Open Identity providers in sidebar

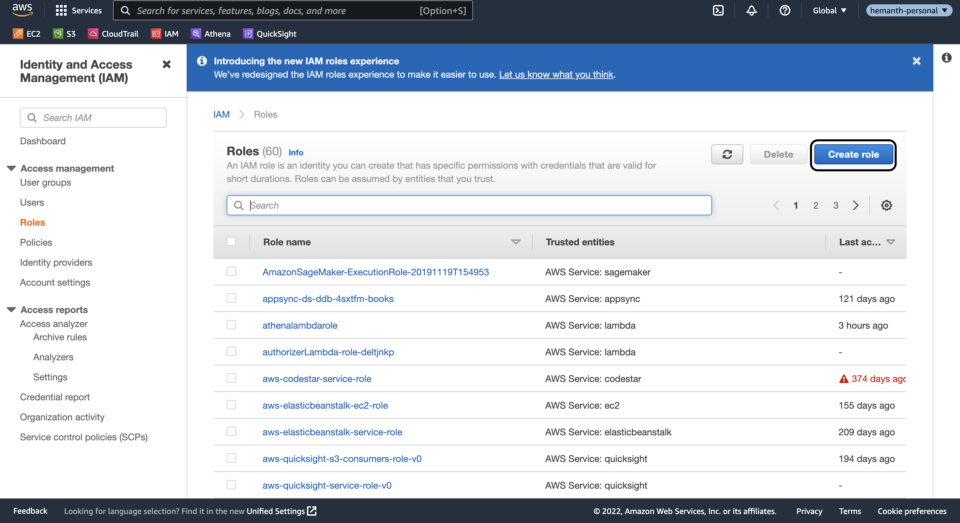pos(56,263)
